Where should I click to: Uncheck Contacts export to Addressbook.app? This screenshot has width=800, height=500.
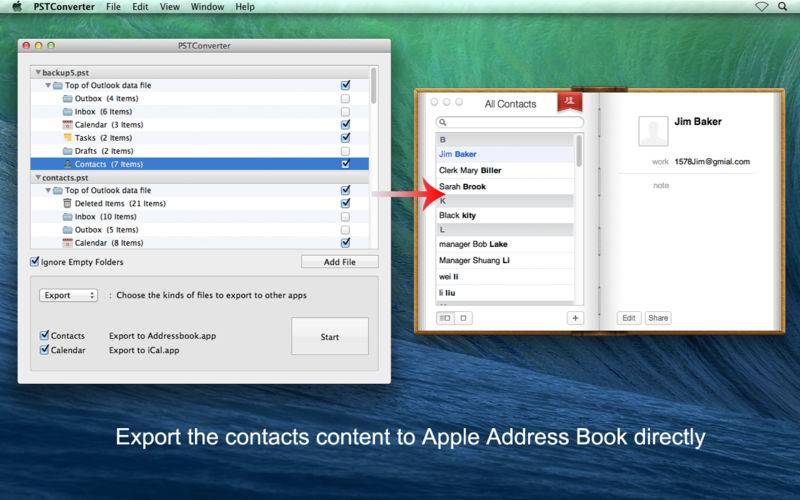(44, 335)
